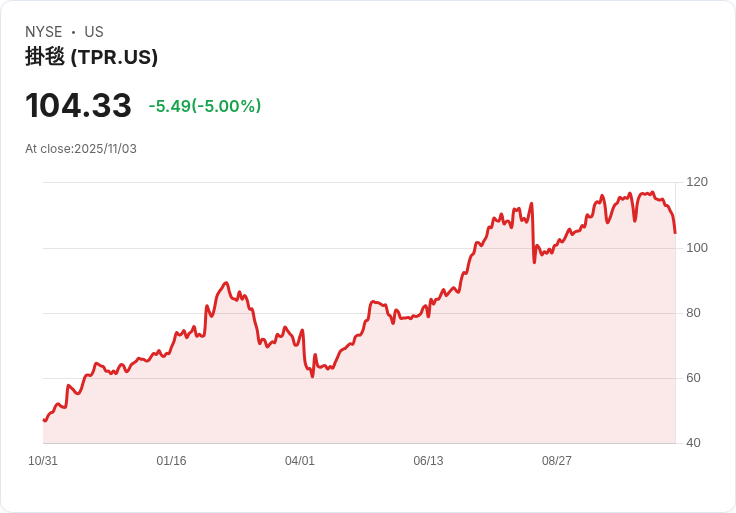Click the TPR.US stock title

tap(91, 57)
